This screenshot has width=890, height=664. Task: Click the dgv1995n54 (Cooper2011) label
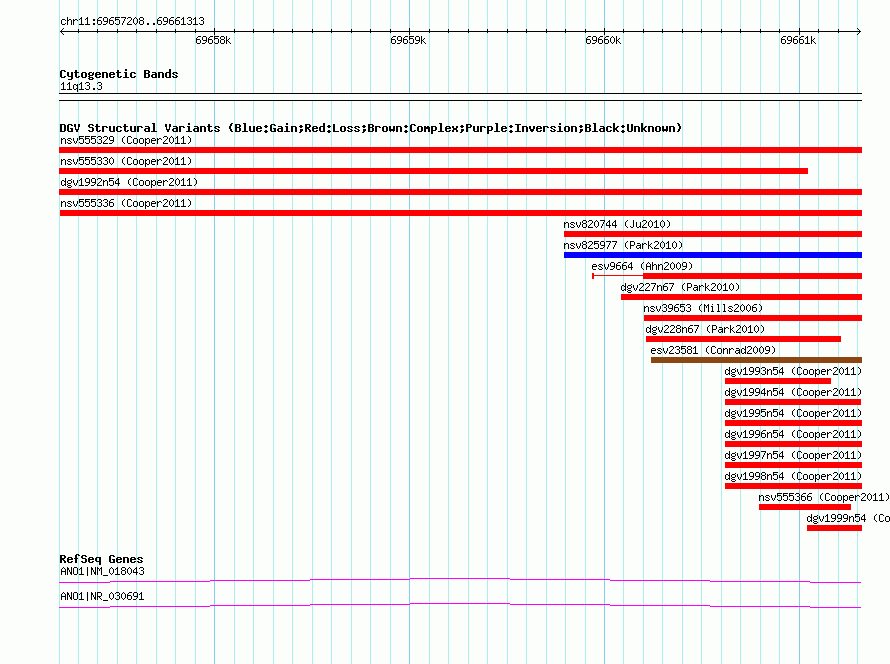[x=793, y=413]
